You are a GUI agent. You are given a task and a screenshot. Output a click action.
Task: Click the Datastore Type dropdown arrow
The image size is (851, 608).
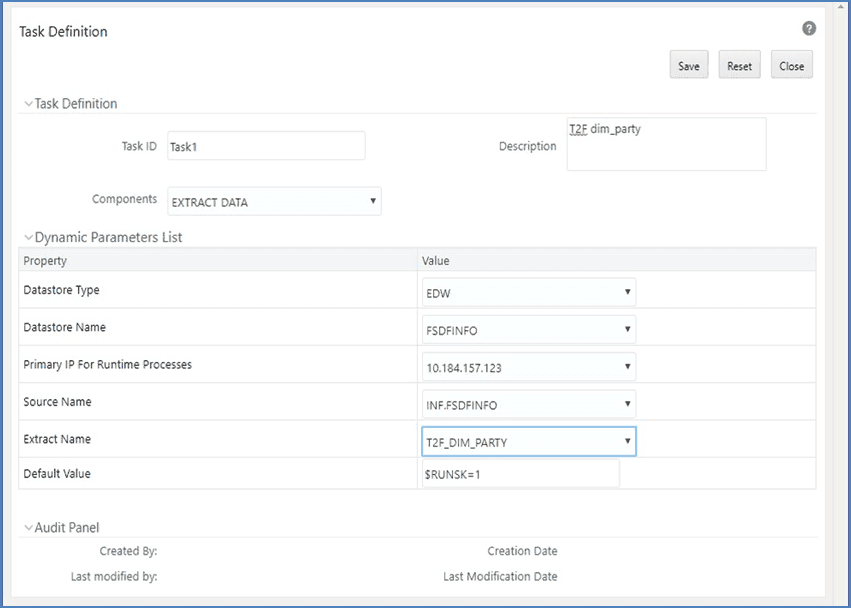(630, 291)
